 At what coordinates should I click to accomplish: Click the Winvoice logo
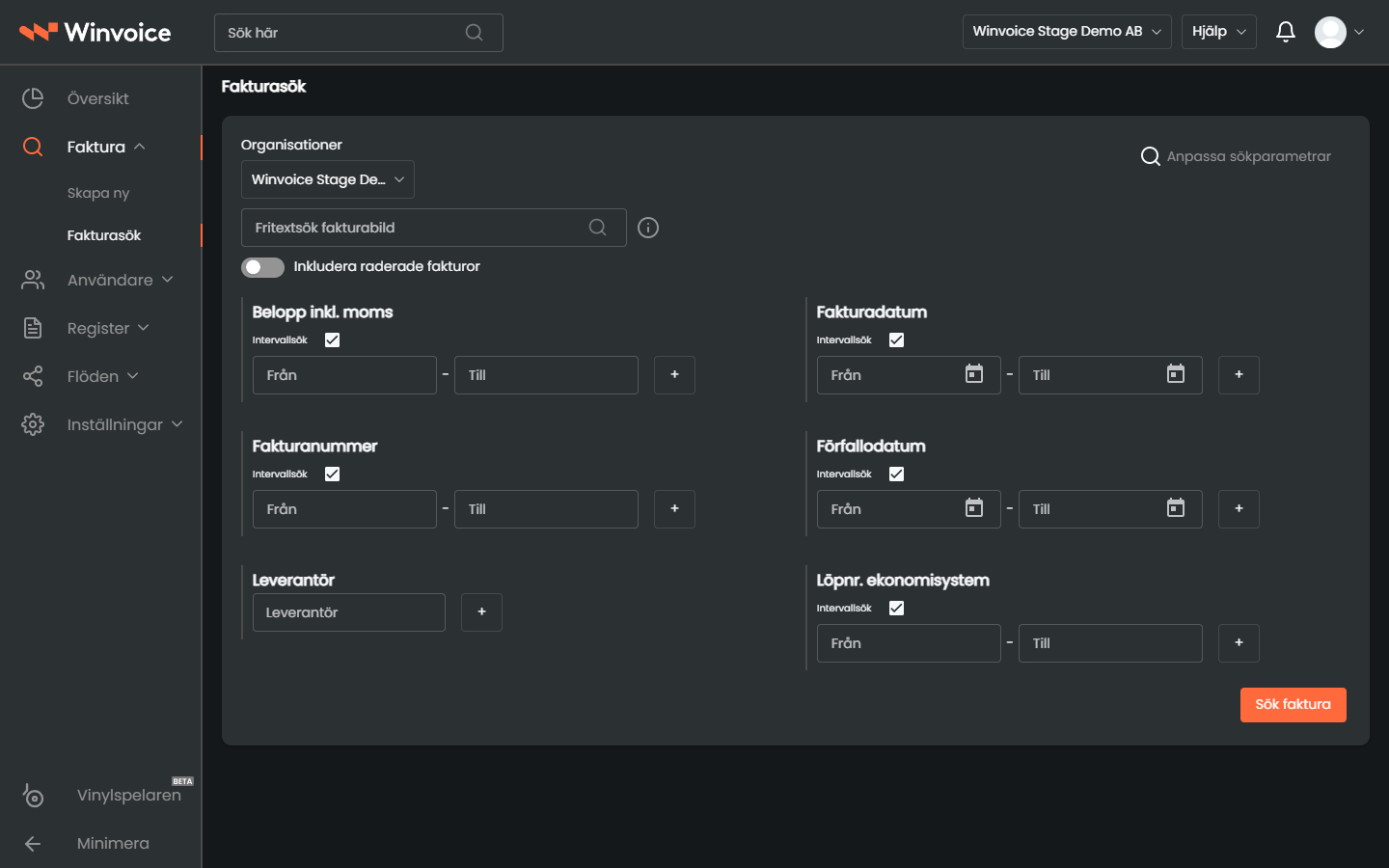click(95, 32)
